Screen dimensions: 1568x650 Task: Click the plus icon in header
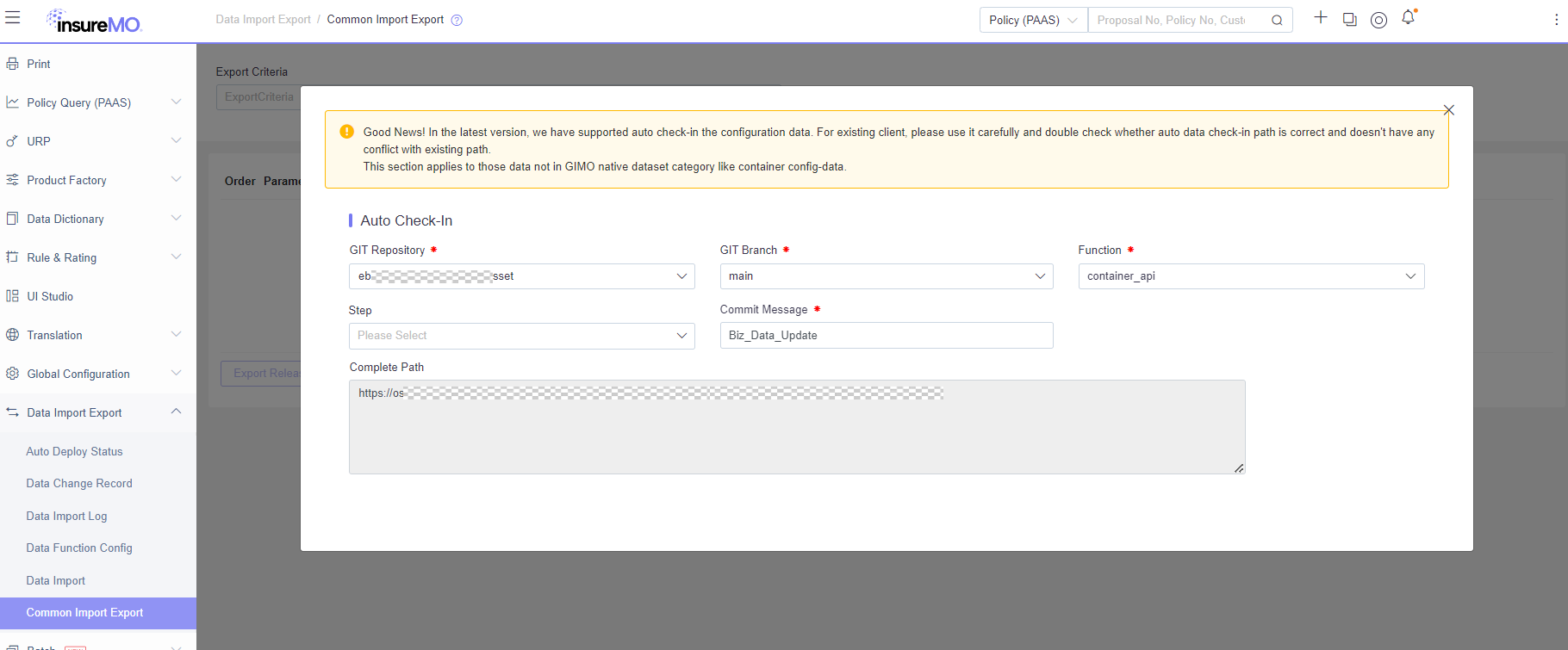coord(1320,18)
